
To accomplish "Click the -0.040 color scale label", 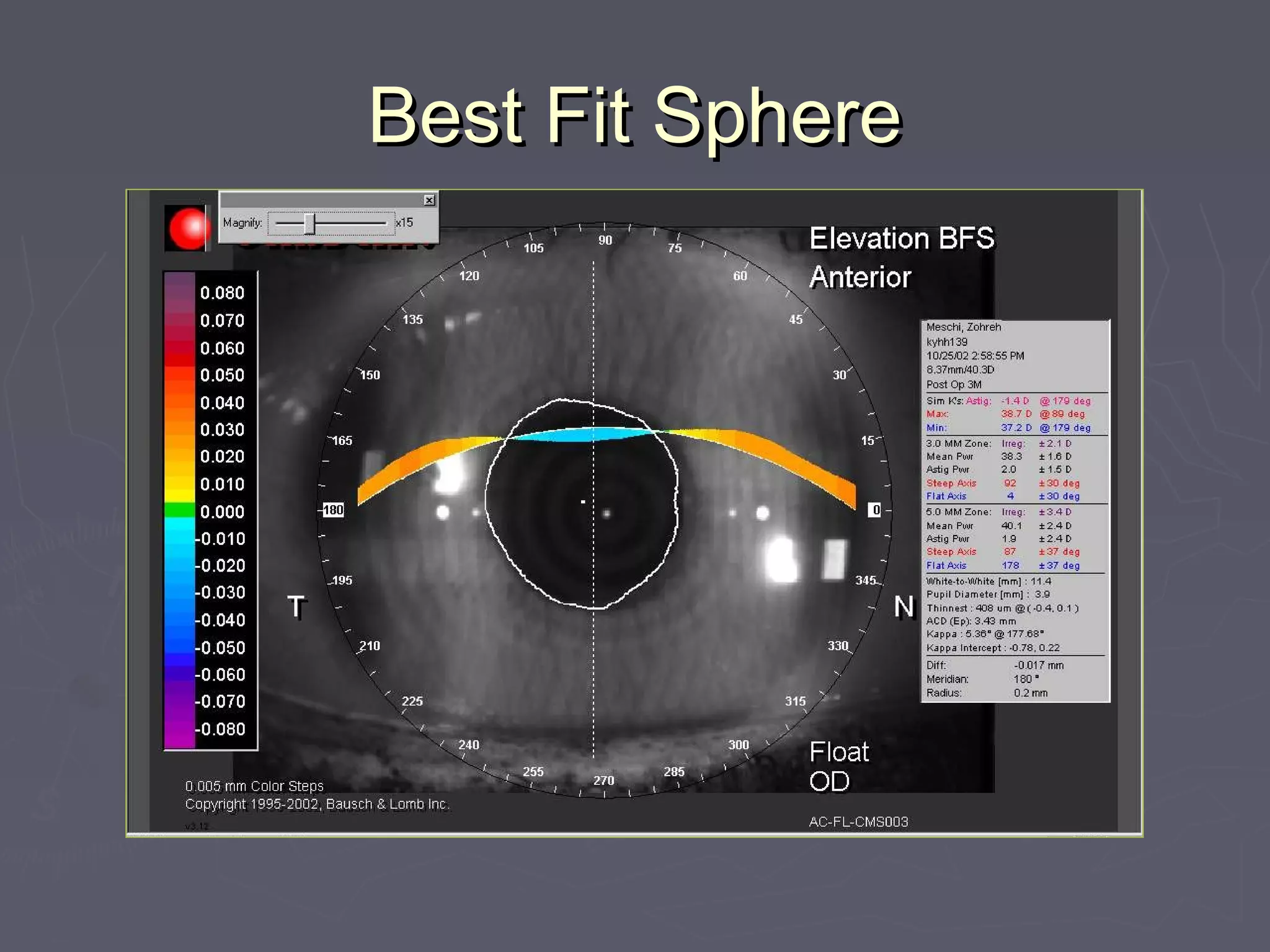I will [x=221, y=620].
